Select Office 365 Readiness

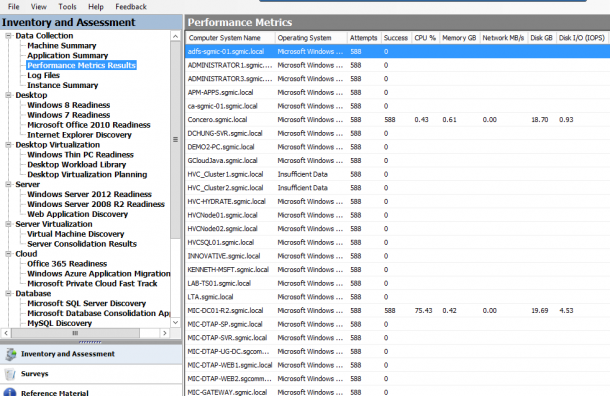pyautogui.click(x=67, y=264)
